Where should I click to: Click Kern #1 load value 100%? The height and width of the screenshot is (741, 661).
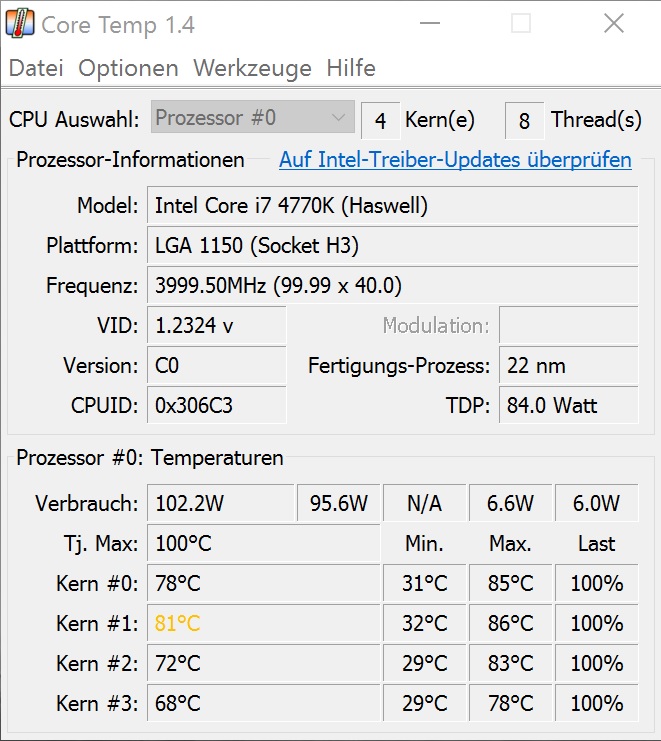click(x=596, y=623)
